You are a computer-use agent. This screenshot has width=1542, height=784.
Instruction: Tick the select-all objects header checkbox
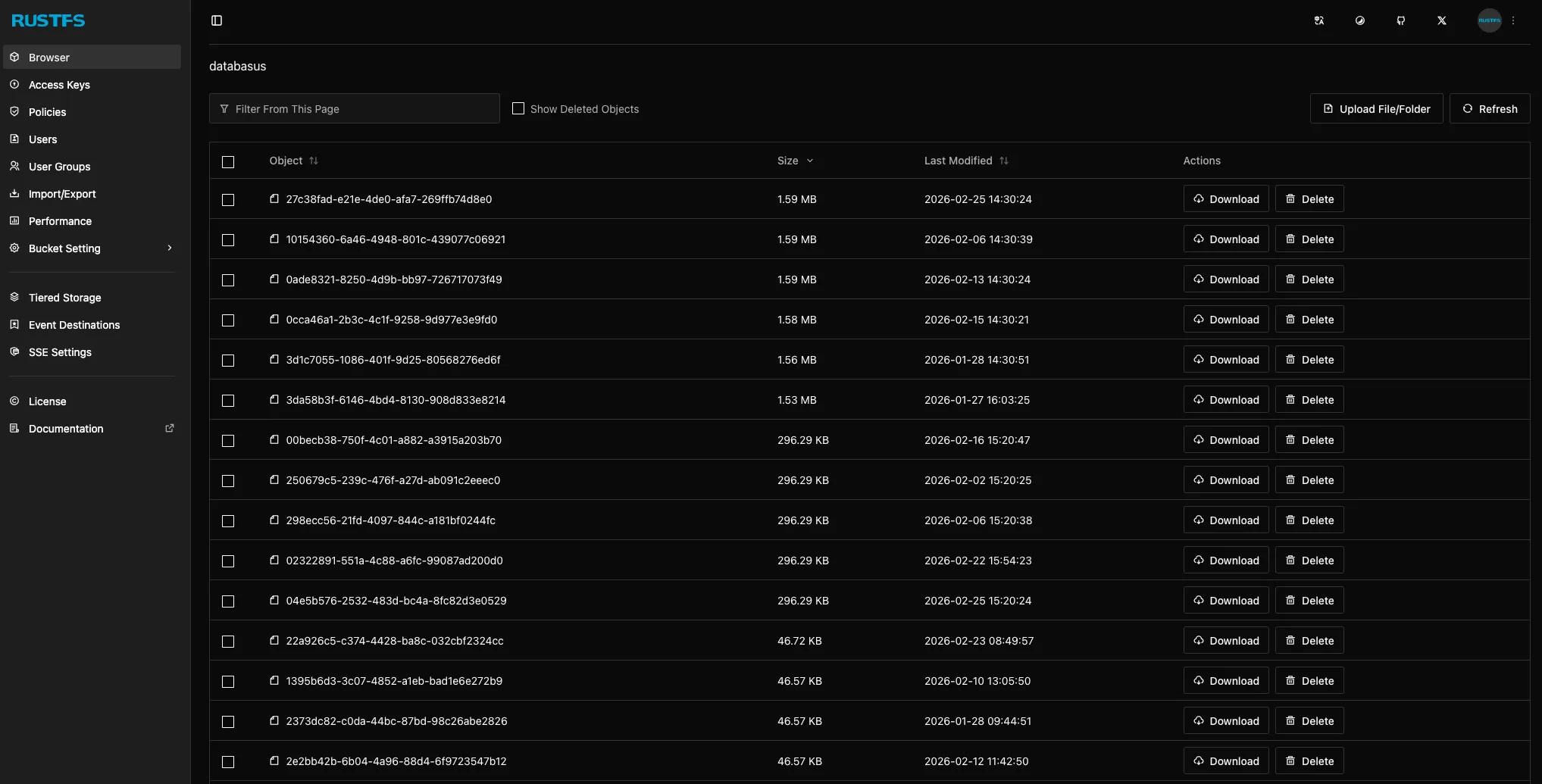[228, 161]
